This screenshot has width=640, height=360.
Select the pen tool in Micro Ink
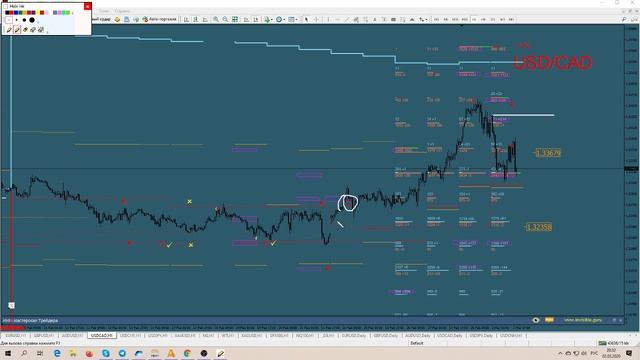coord(9,29)
